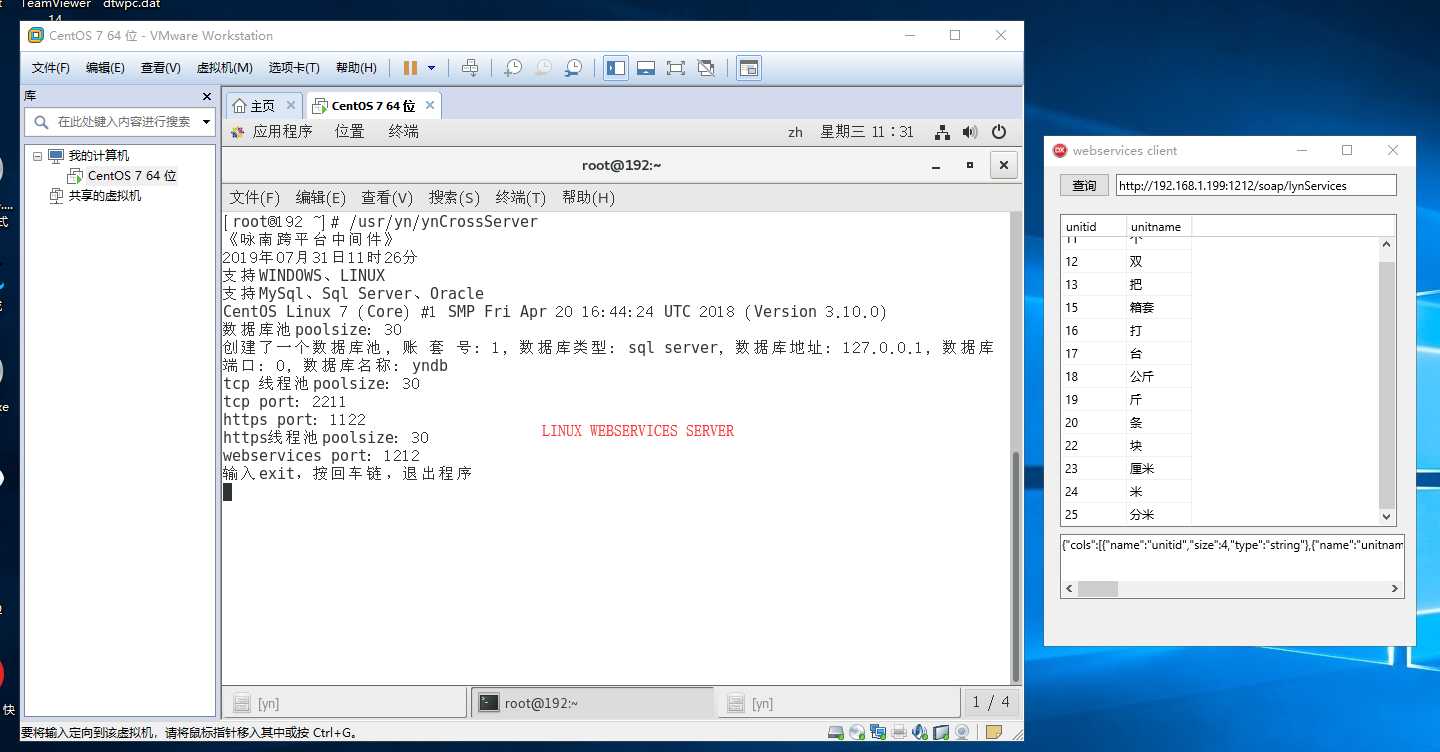Click the revert to snapshot icon

[x=543, y=68]
